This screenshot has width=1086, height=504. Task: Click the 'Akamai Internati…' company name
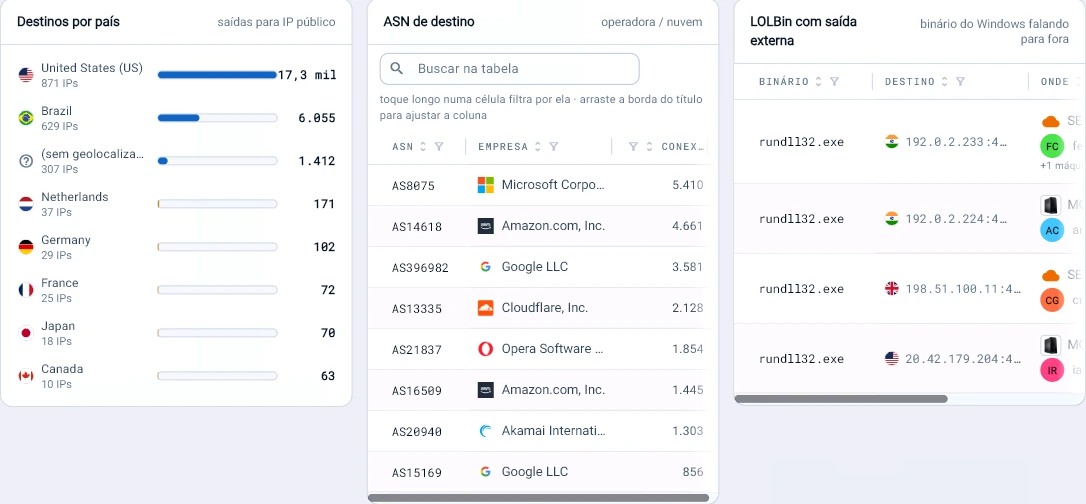point(553,431)
